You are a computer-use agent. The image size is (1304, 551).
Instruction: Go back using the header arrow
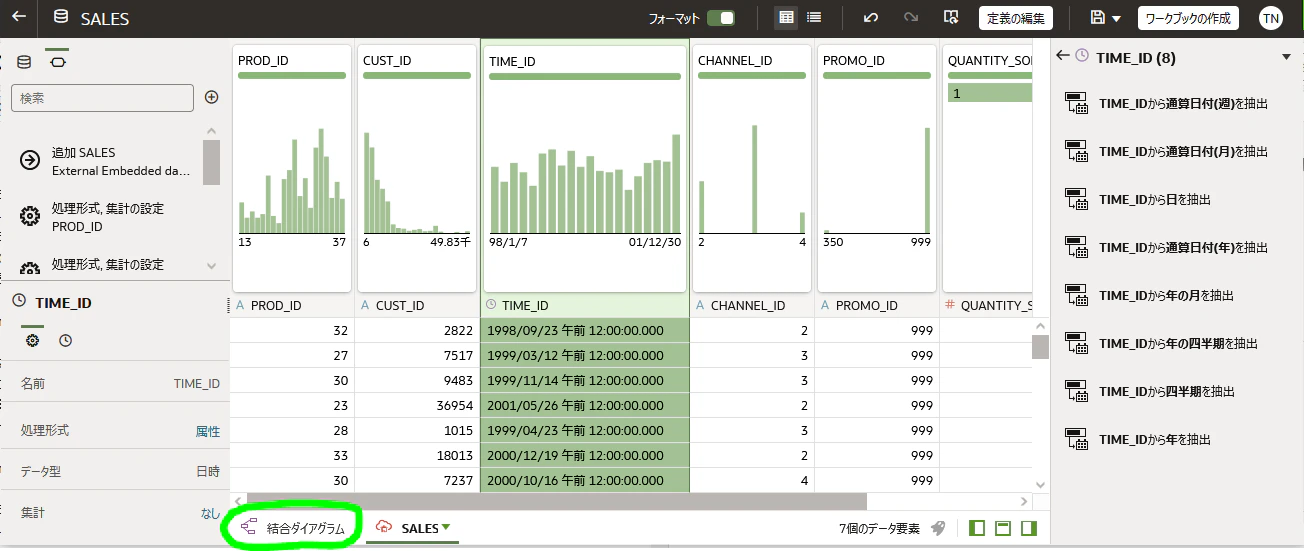point(19,18)
